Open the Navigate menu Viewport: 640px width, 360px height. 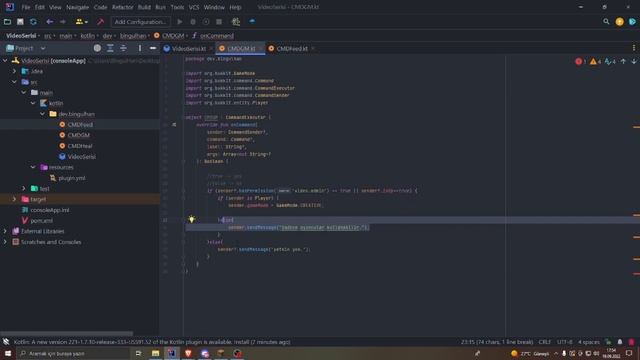pyautogui.click(x=78, y=7)
